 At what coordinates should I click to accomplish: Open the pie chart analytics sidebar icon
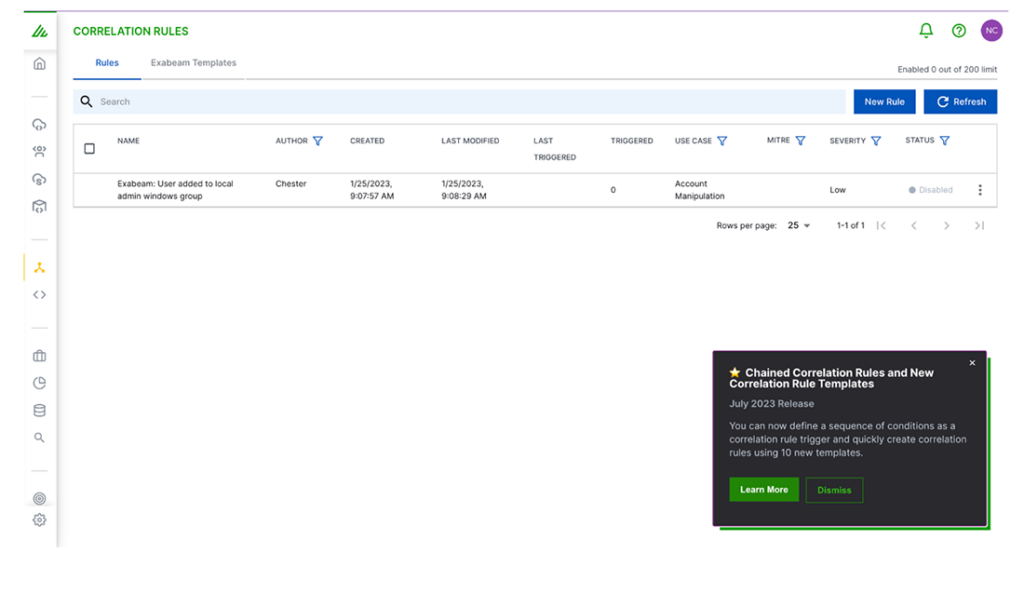(39, 382)
